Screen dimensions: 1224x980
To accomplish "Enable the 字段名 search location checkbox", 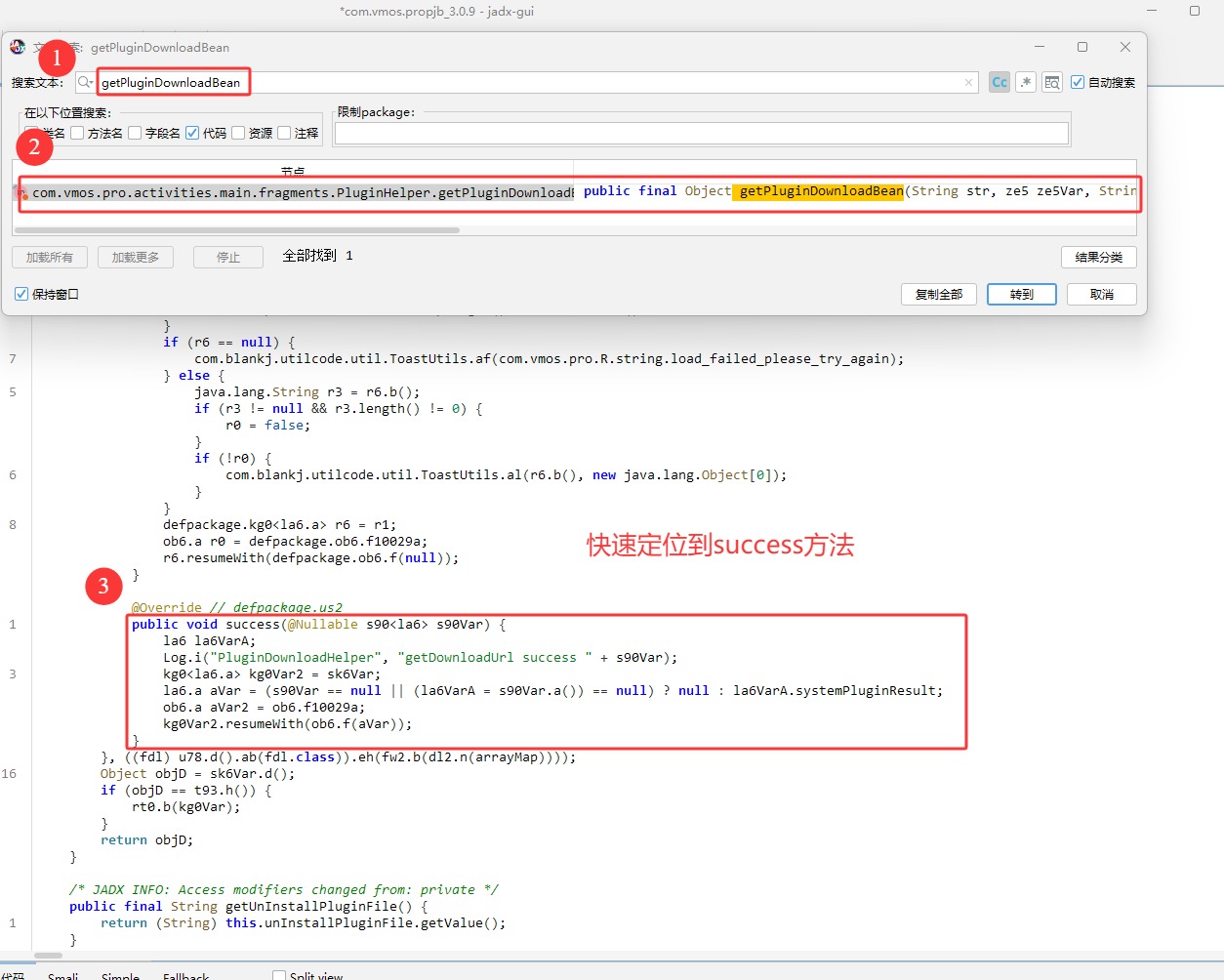I will pyautogui.click(x=135, y=133).
